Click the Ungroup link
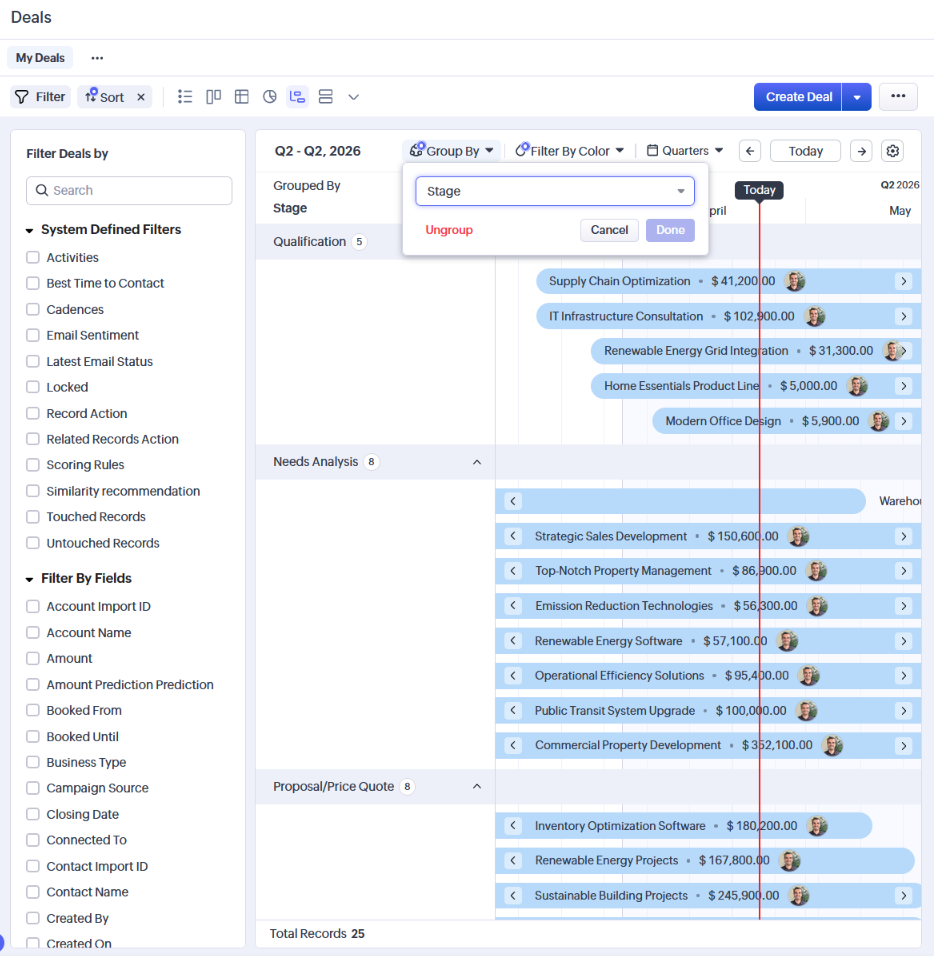This screenshot has width=950, height=956. click(x=449, y=230)
